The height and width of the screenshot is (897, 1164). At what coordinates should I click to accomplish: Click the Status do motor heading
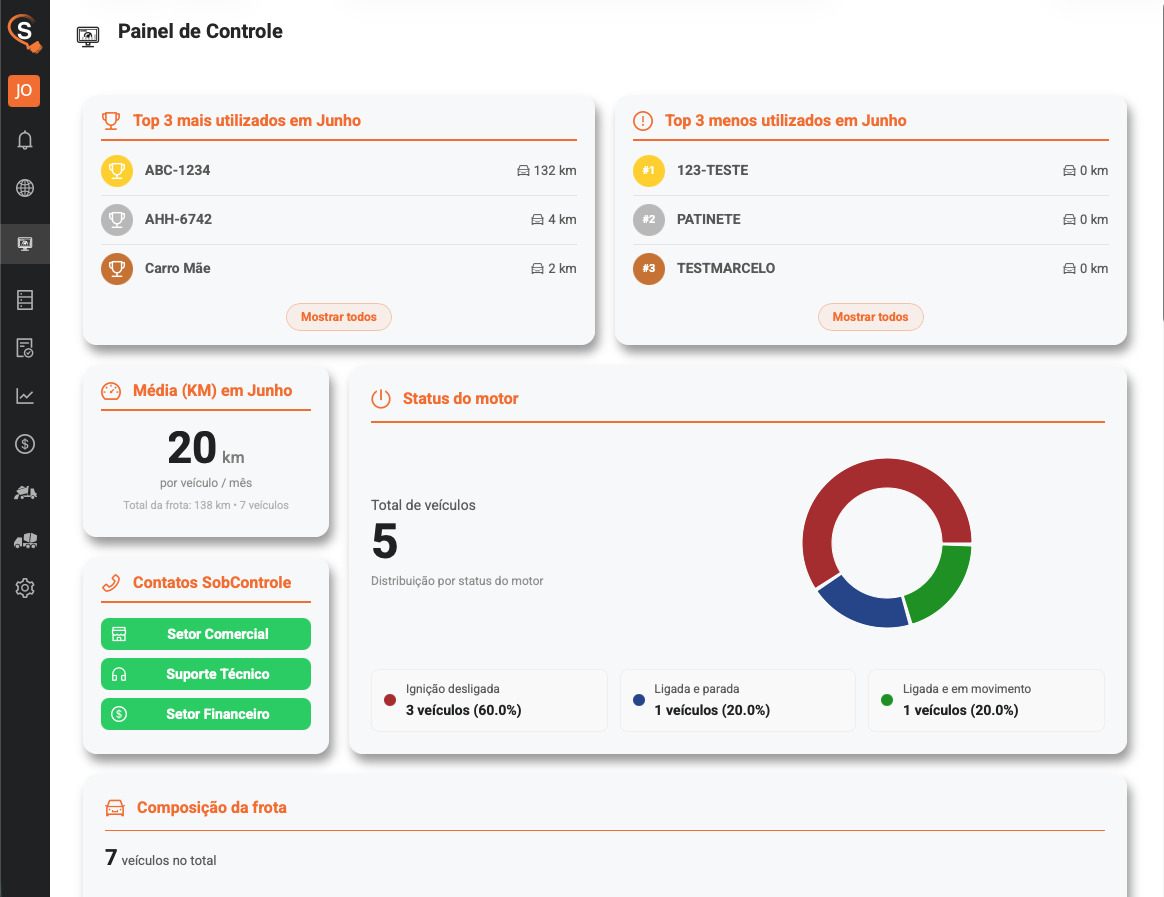(x=460, y=399)
